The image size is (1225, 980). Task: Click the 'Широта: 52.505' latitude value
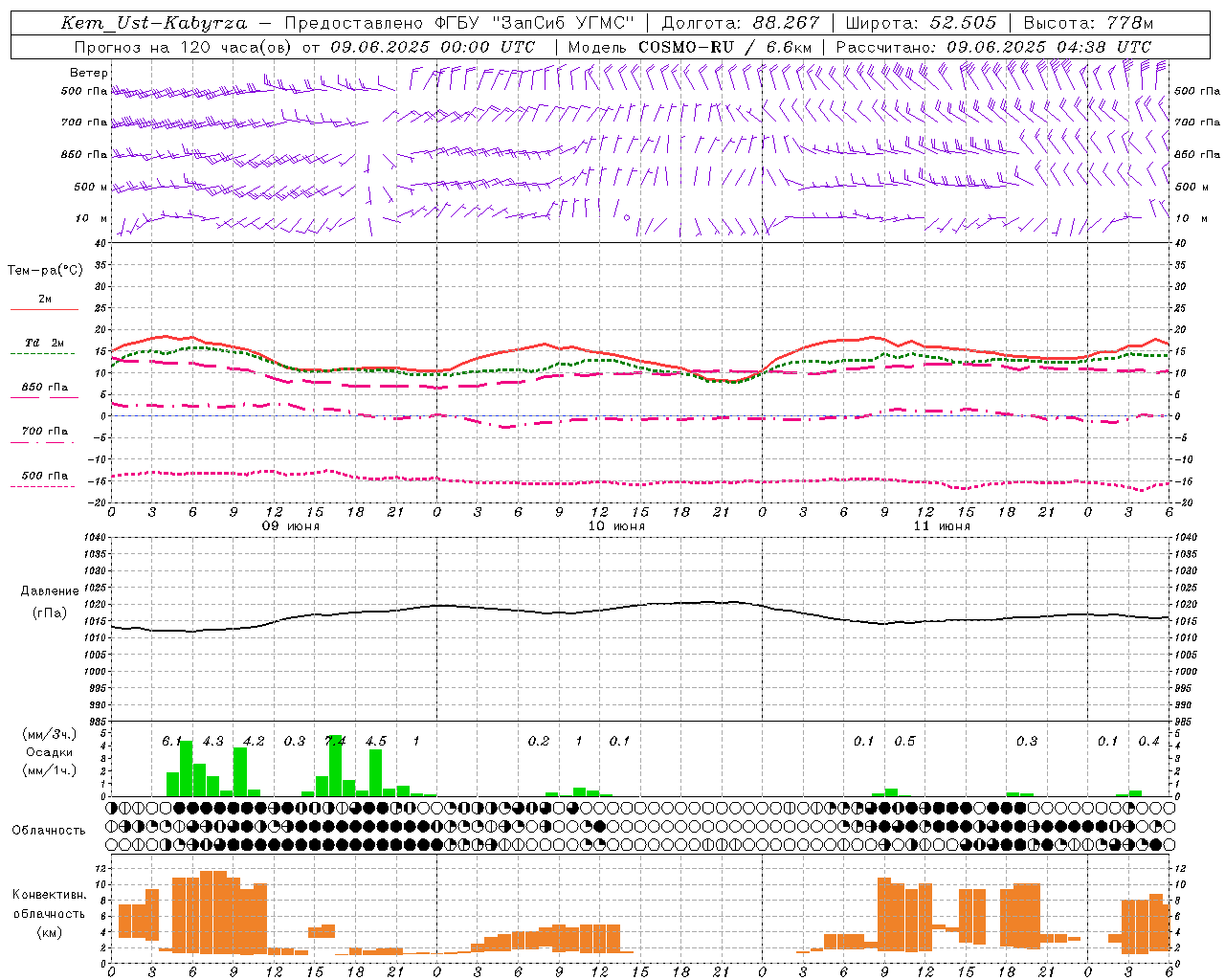921,23
